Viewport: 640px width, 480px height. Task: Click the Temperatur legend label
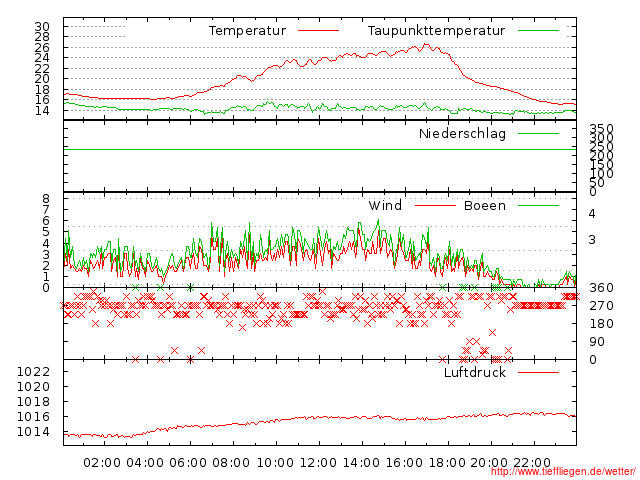click(x=247, y=31)
